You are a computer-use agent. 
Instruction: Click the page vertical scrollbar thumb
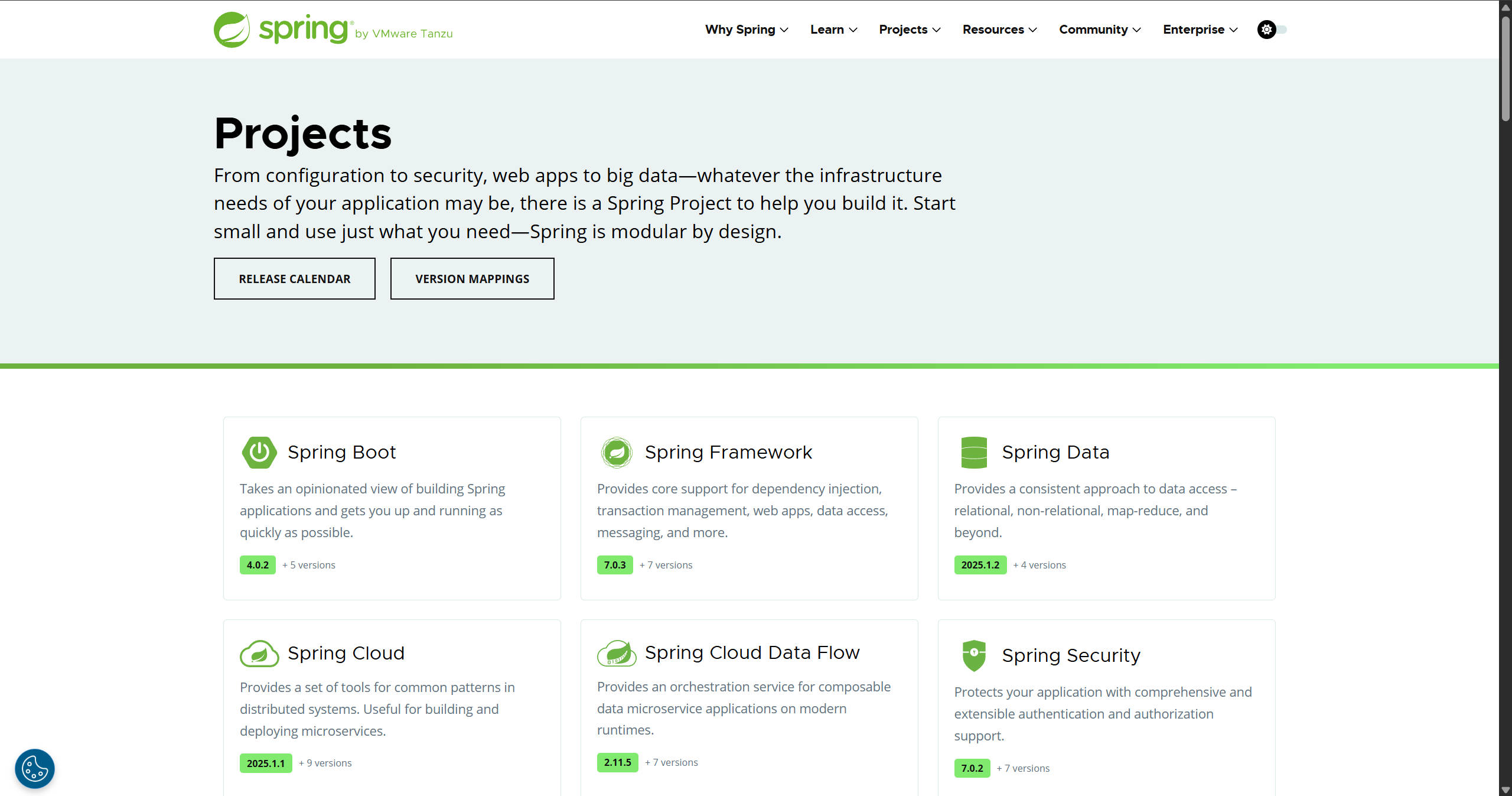pos(1506,68)
